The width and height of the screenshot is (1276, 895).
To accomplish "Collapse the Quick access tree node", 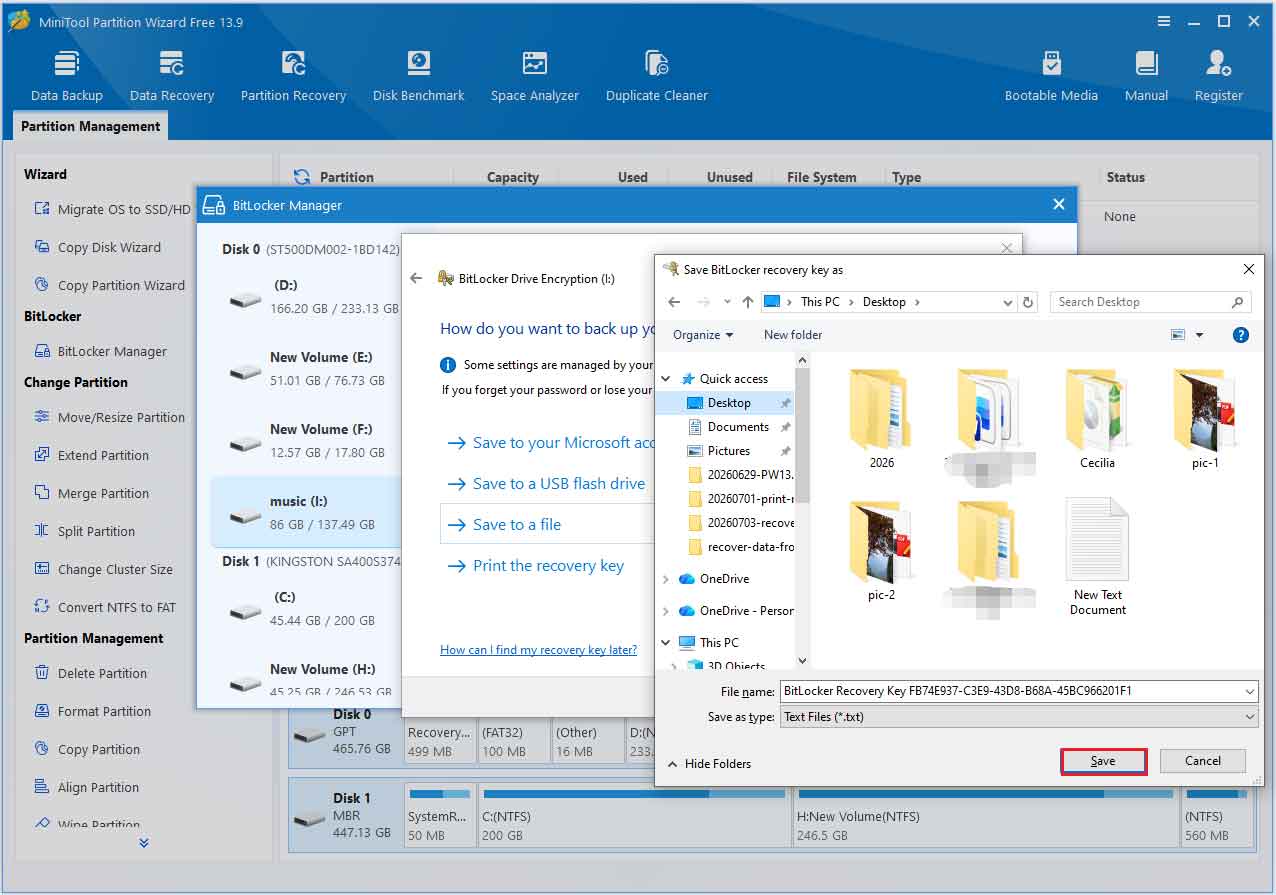I will 667,379.
